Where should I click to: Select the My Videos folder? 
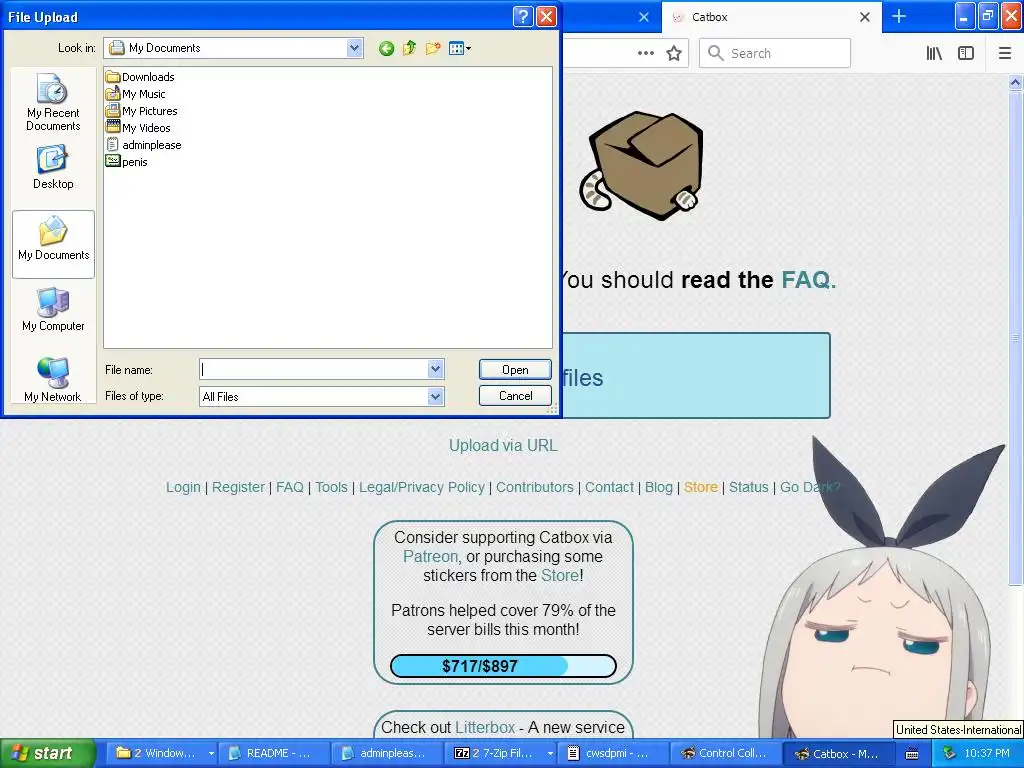(x=138, y=128)
